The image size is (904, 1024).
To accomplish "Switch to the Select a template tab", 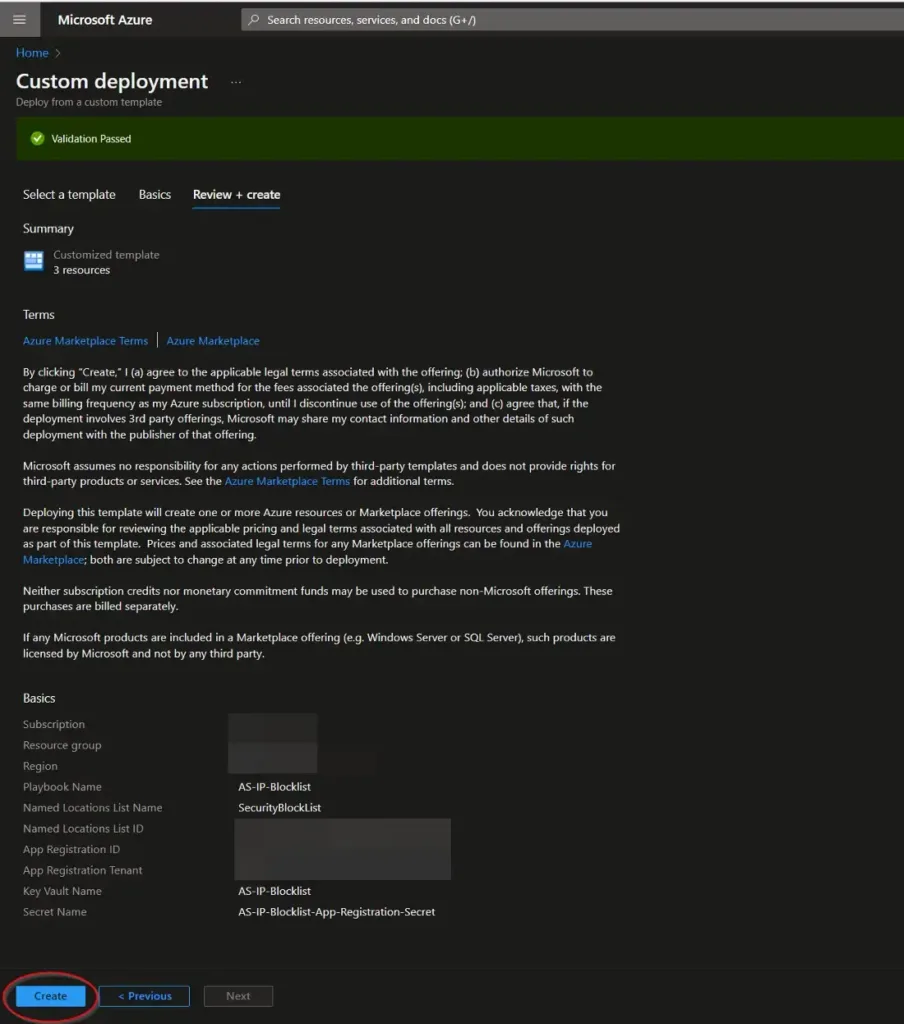I will coord(69,195).
